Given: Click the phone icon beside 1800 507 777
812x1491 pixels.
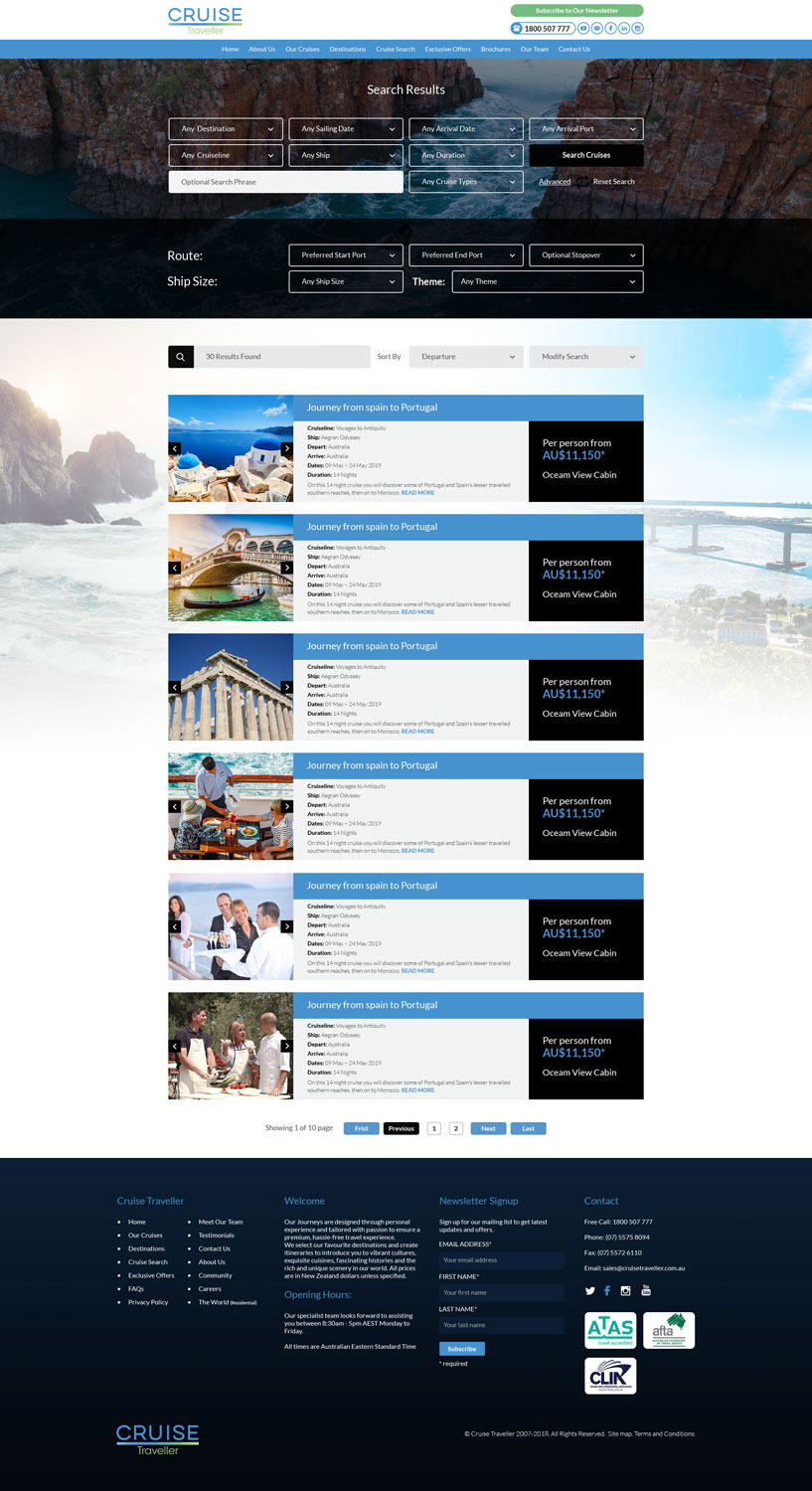Looking at the screenshot, I should click(x=517, y=28).
